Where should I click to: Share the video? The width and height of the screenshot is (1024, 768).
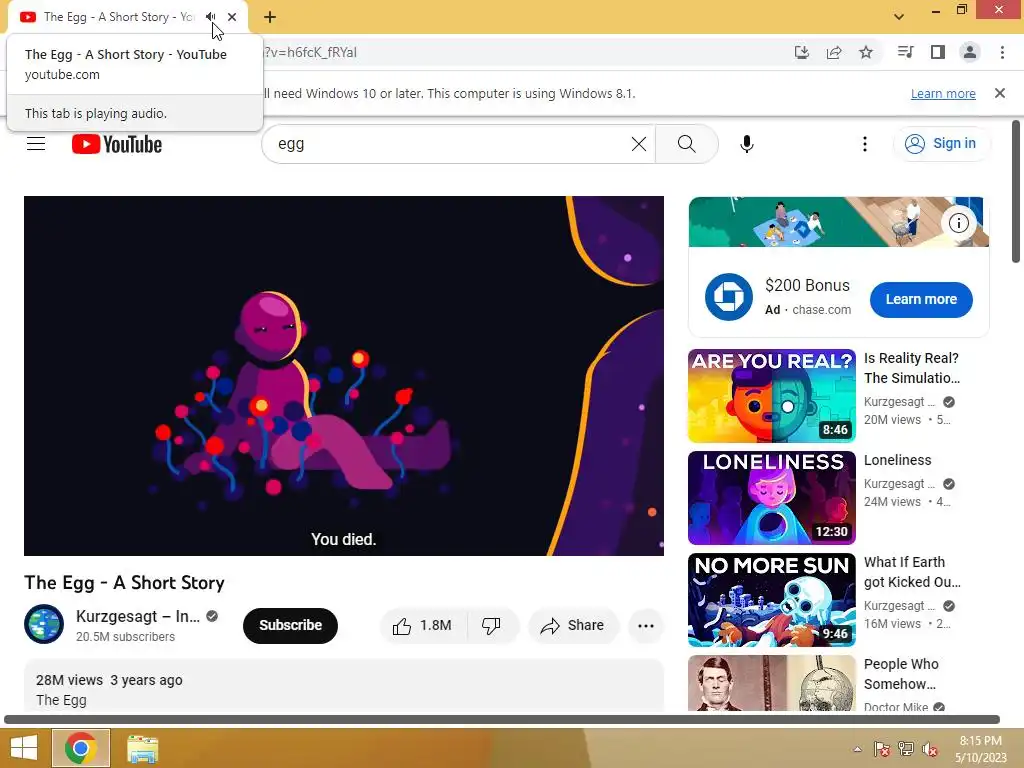click(573, 626)
